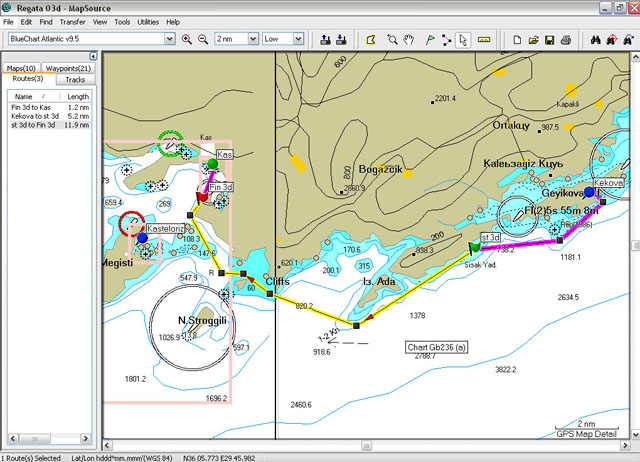Print using the printer icon

tap(566, 40)
